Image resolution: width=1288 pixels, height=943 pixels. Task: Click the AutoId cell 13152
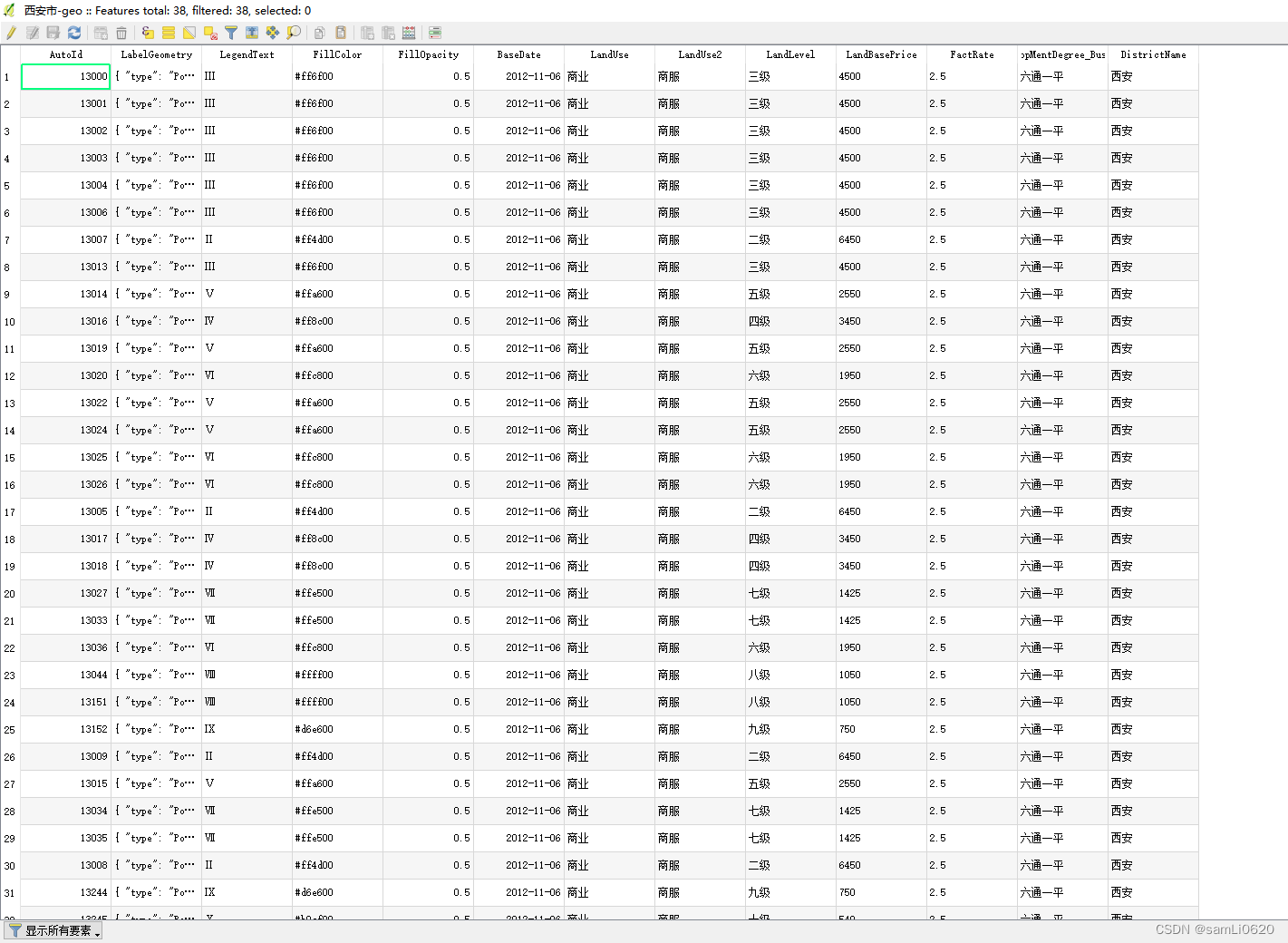65,729
